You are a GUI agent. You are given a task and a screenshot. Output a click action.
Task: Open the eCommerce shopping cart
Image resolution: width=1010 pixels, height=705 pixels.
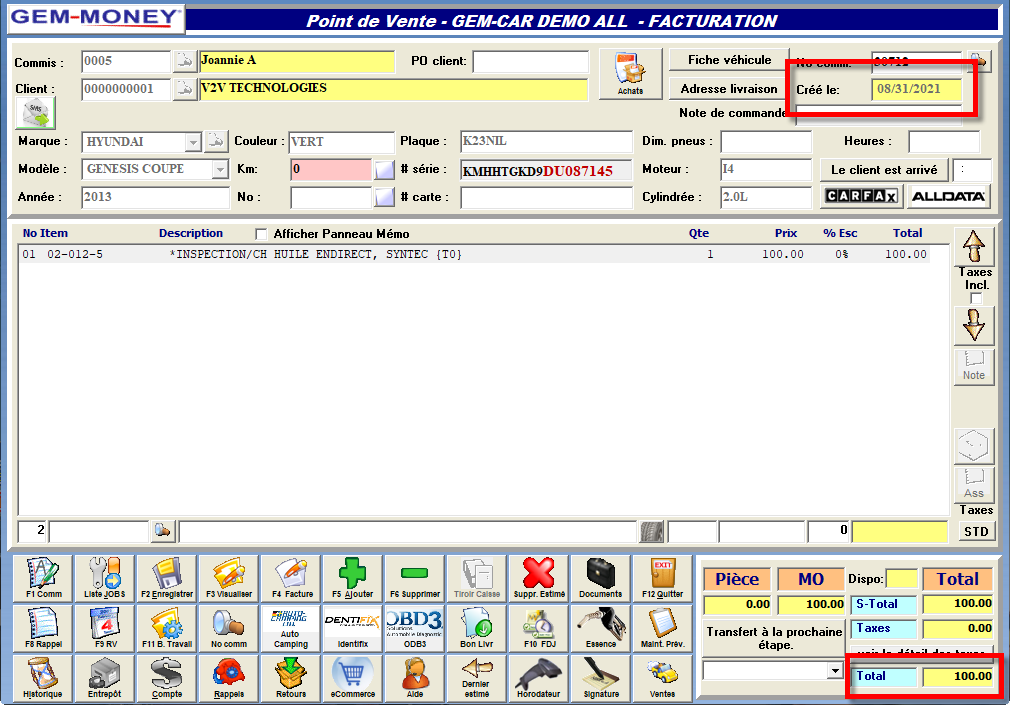[x=352, y=678]
